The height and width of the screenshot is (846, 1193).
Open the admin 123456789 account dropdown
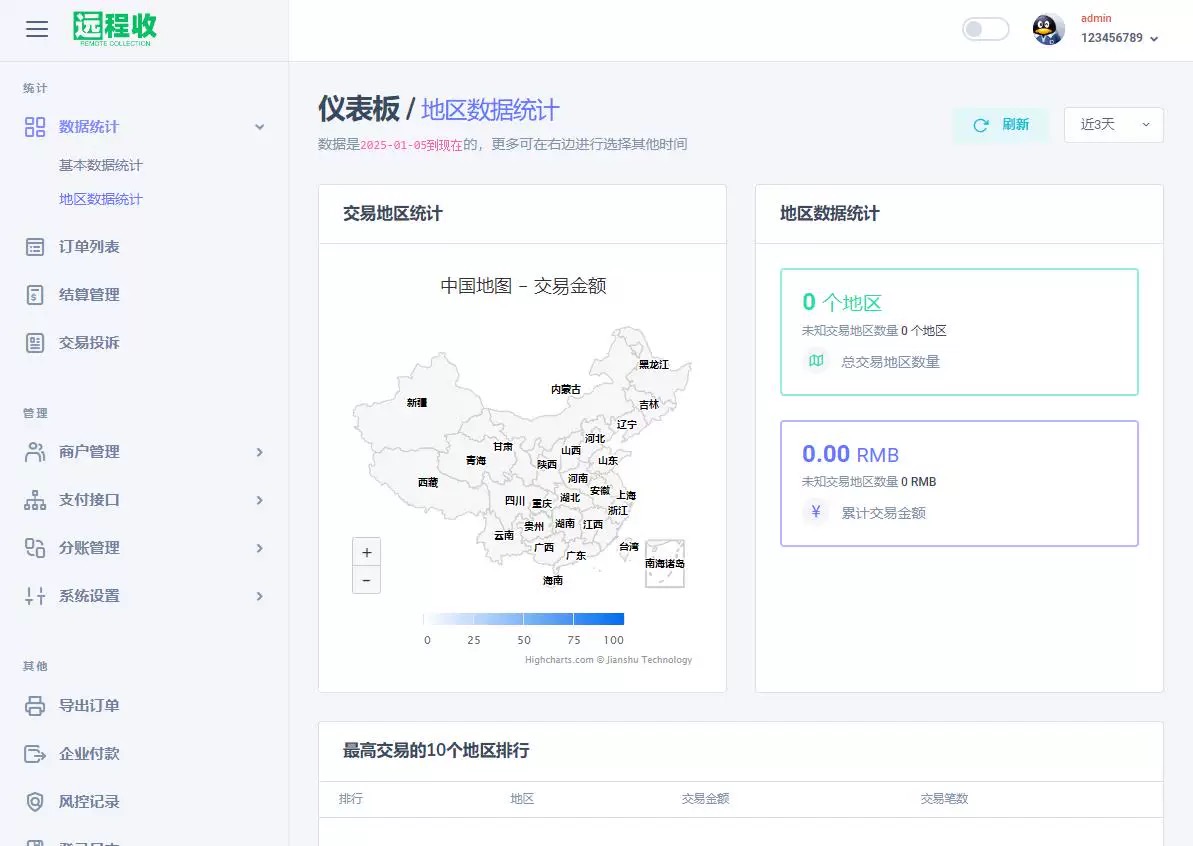tap(1118, 29)
